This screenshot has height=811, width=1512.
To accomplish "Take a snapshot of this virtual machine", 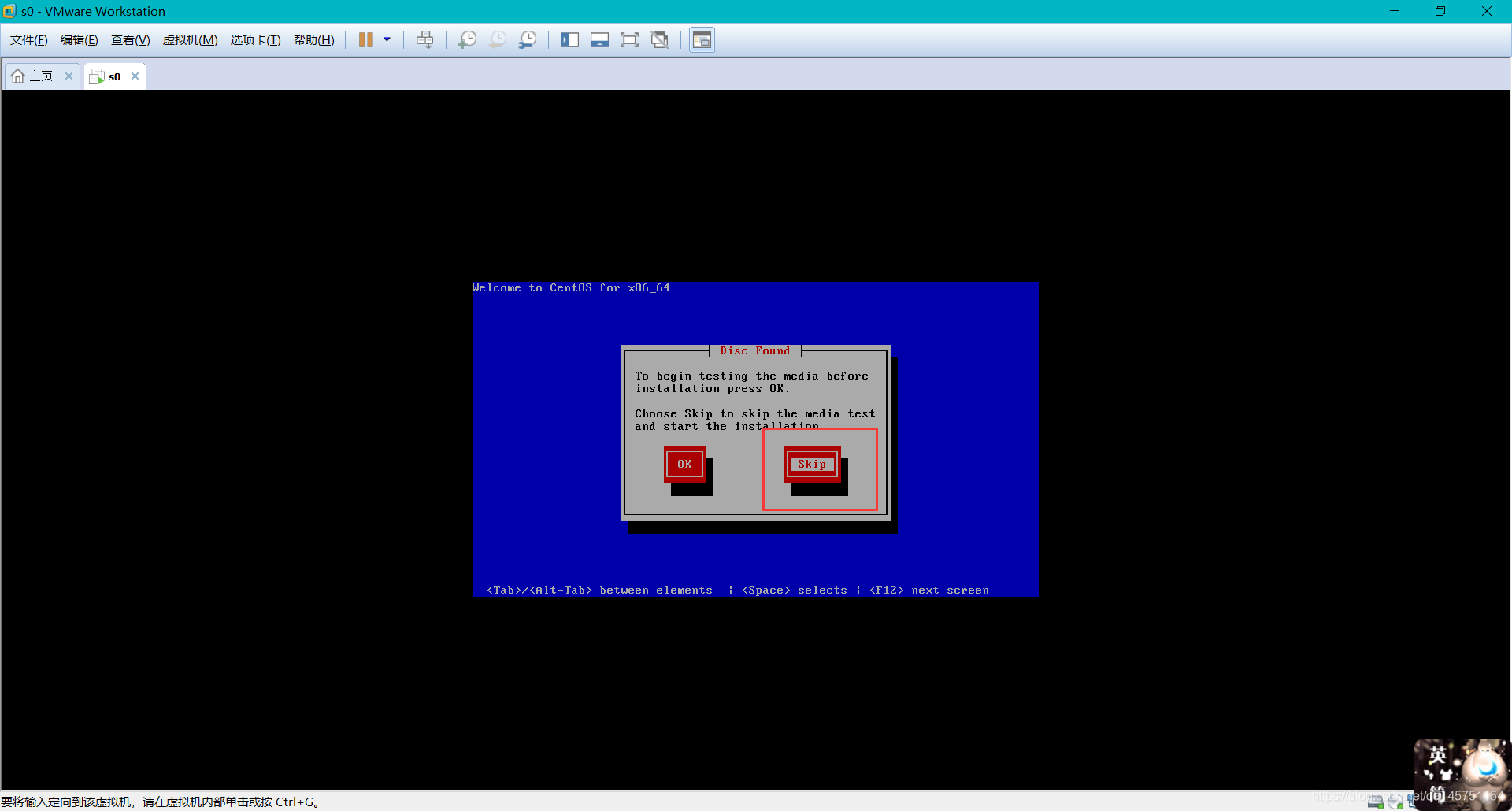I will (468, 40).
